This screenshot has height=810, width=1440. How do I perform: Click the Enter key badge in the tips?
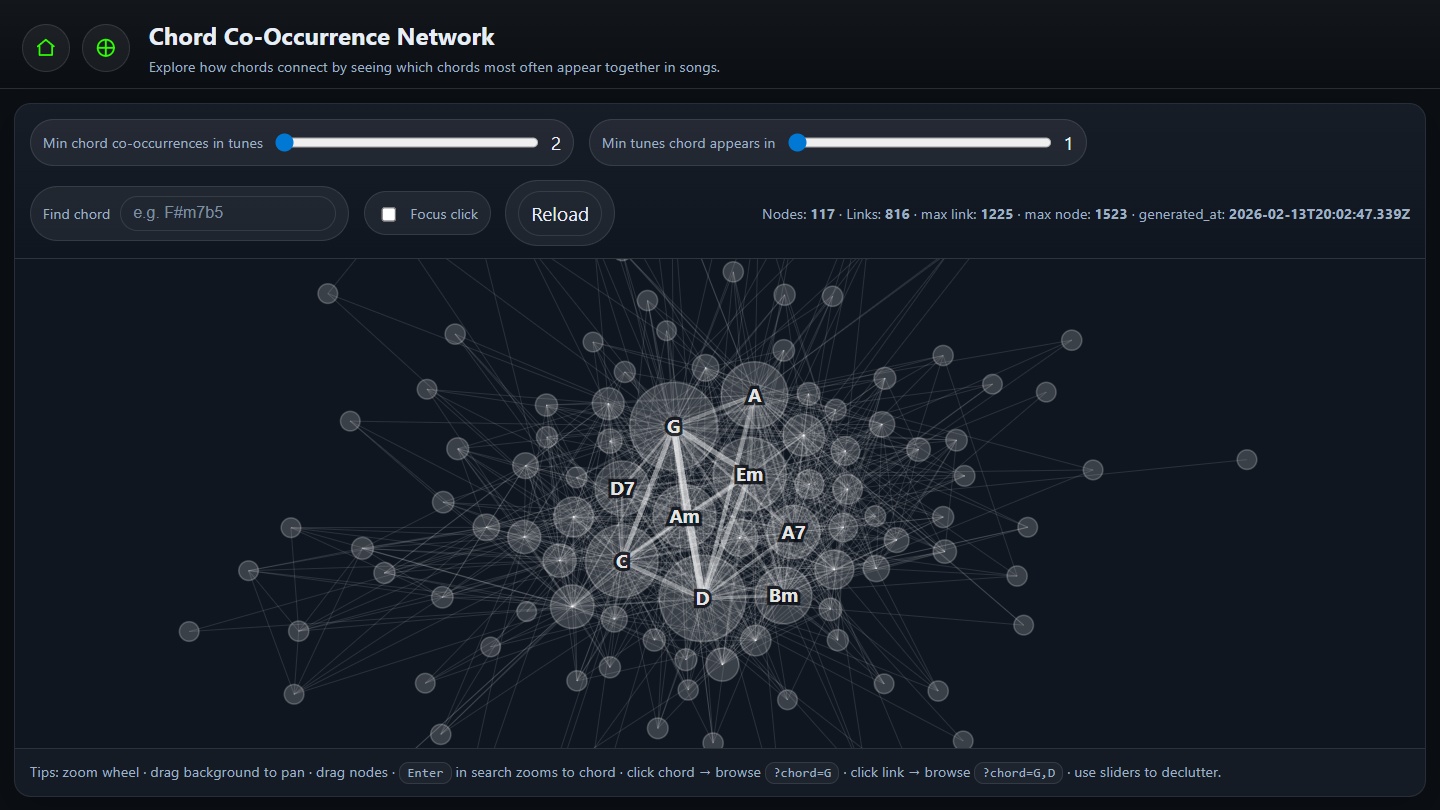425,772
